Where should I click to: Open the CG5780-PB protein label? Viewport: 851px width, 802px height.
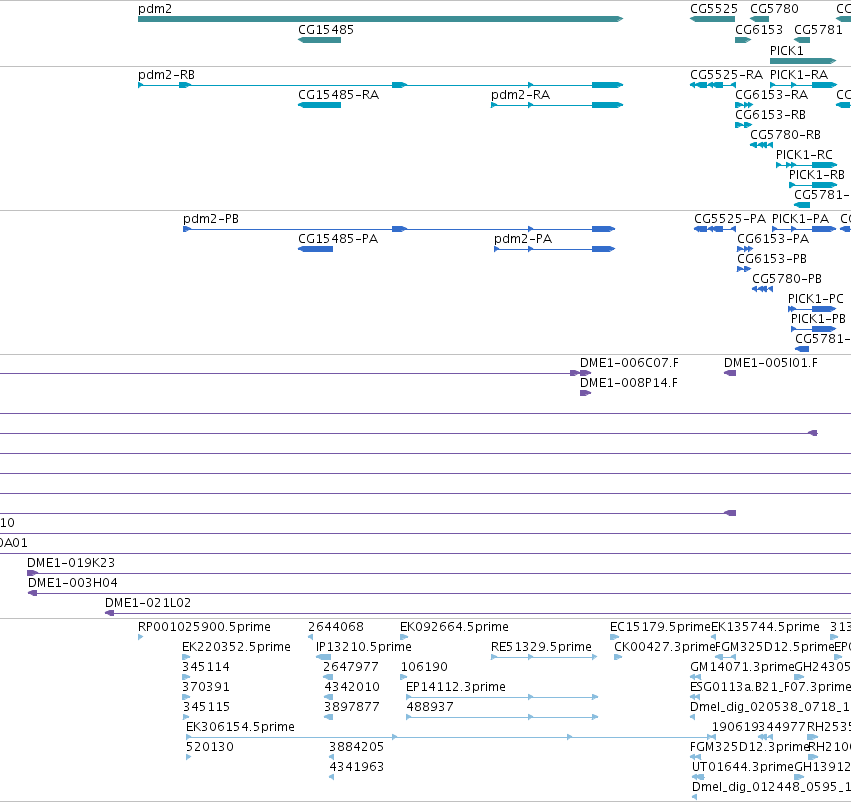[787, 279]
